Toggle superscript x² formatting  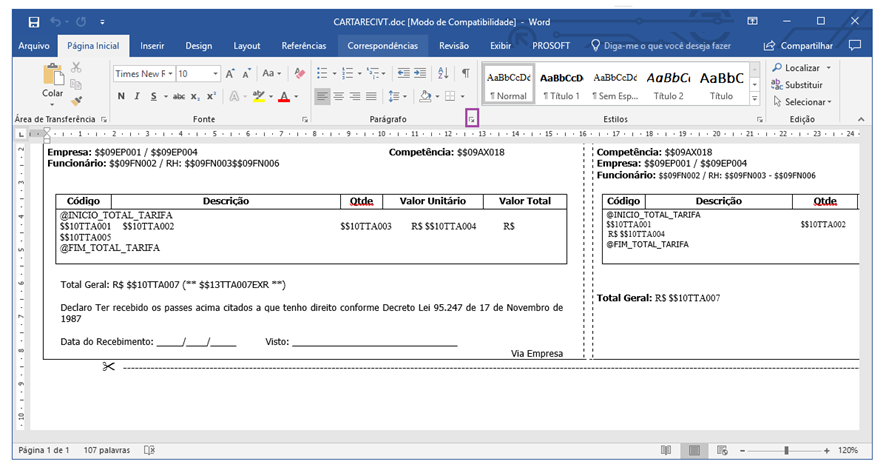tap(211, 96)
